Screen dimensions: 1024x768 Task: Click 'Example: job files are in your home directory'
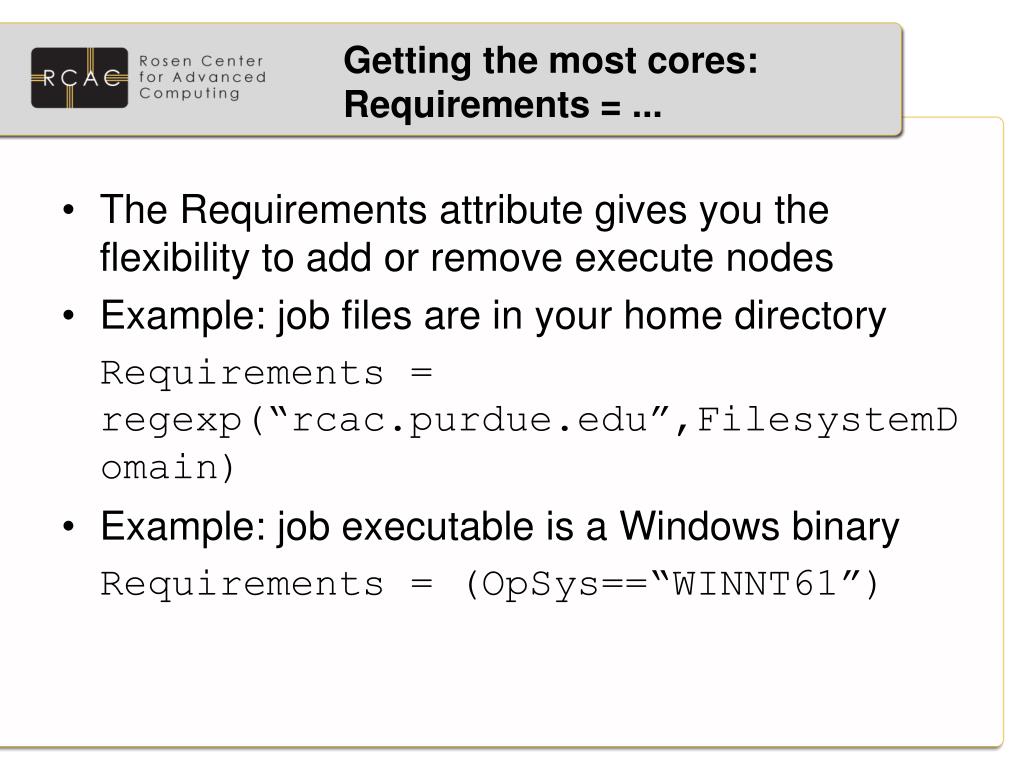[493, 317]
